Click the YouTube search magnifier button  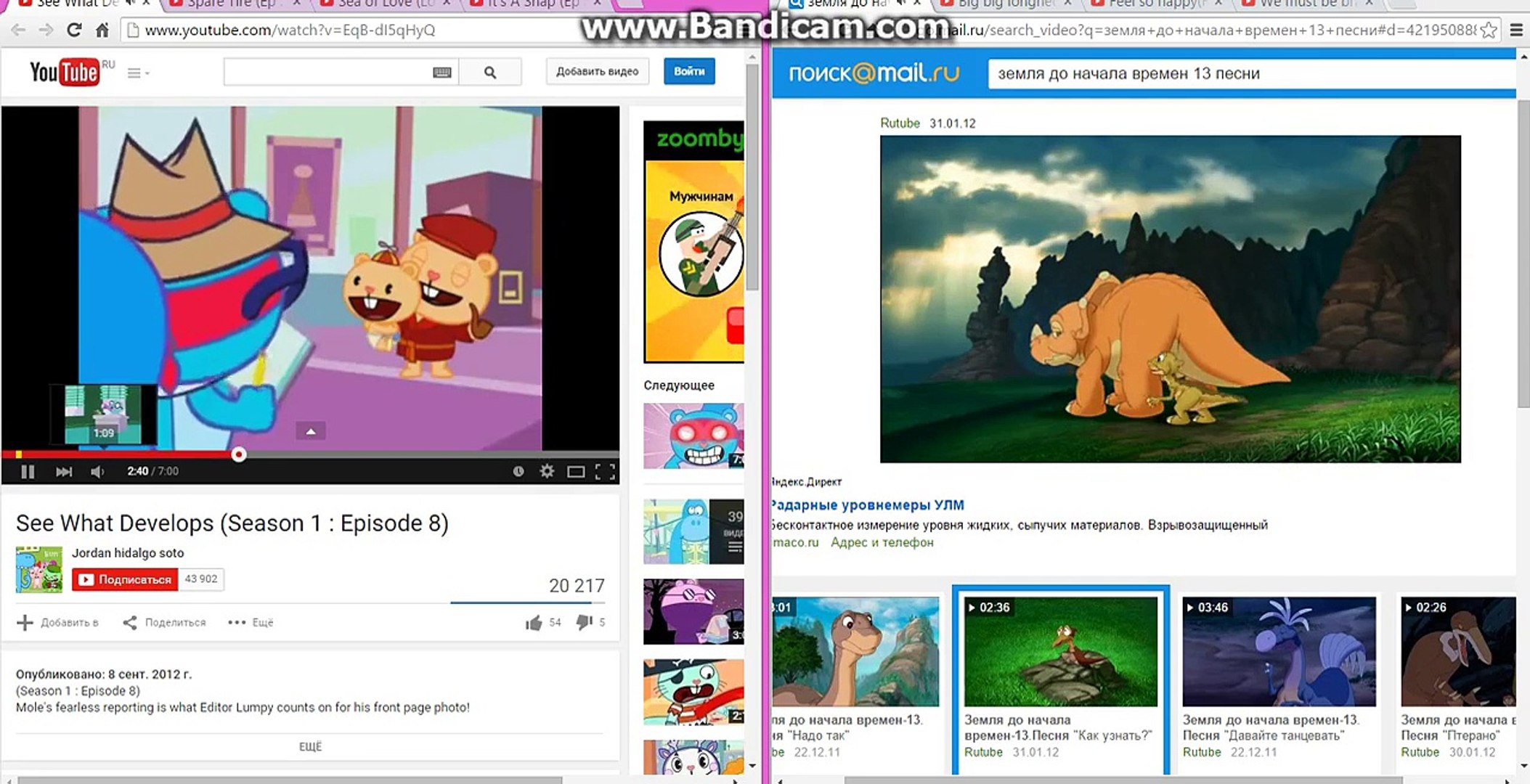coord(490,72)
